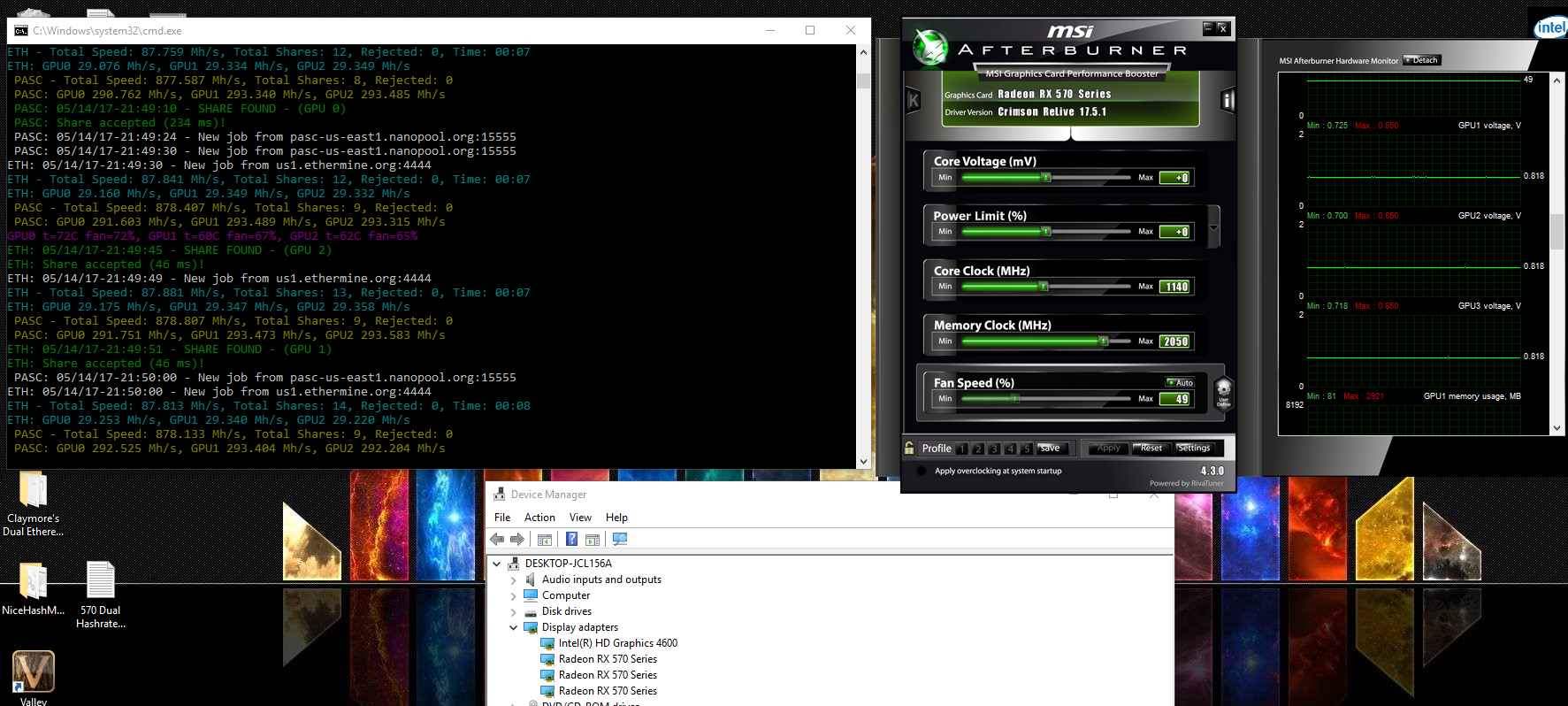
Task: Collapse the DESKTOP-JCL156A tree node
Action: tap(497, 564)
